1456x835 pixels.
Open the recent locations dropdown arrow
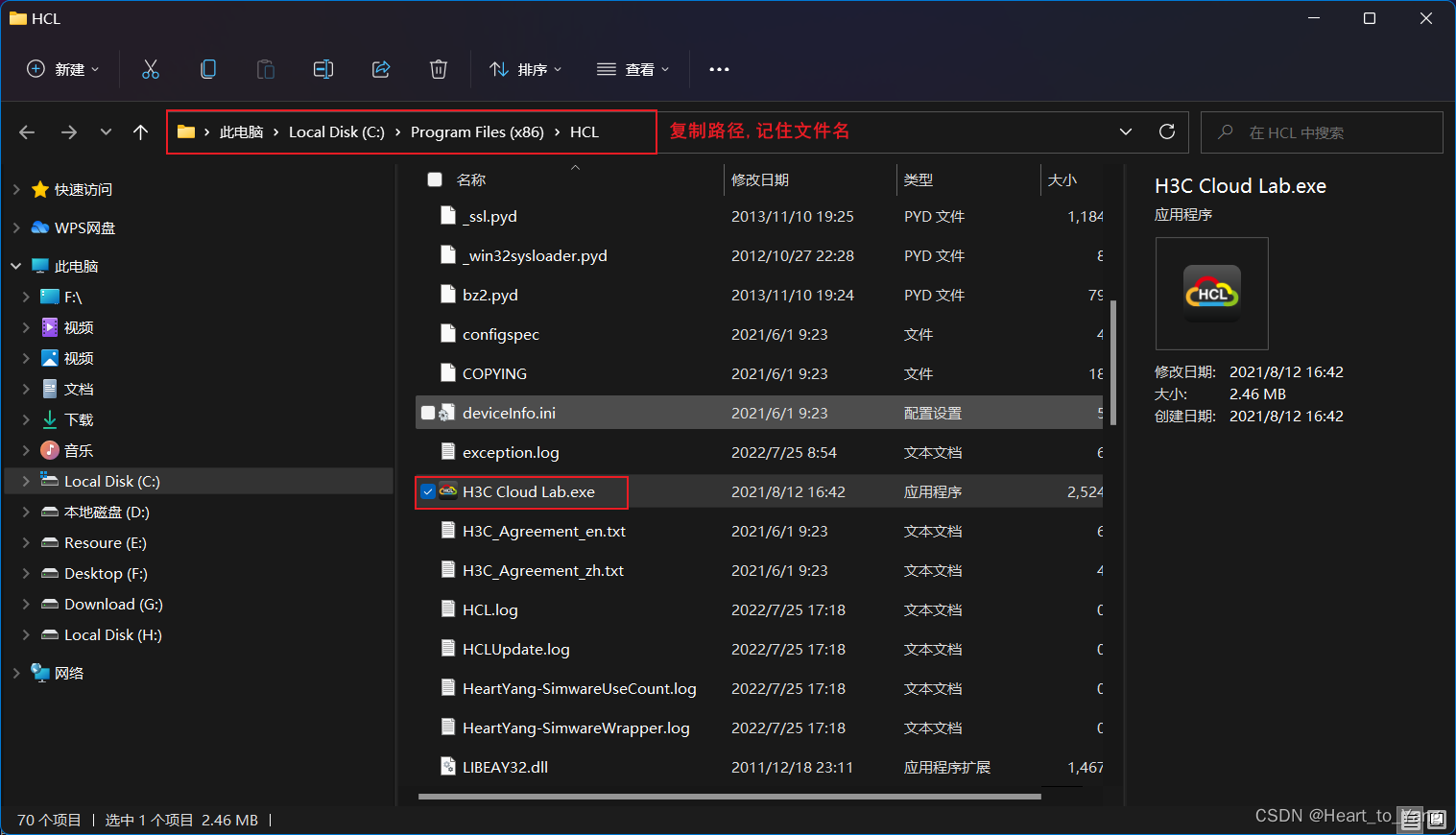(106, 132)
